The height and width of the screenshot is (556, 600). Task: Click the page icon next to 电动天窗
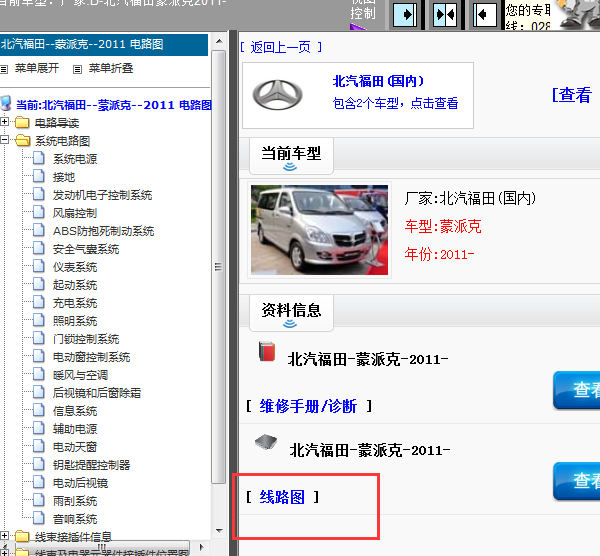(39, 446)
